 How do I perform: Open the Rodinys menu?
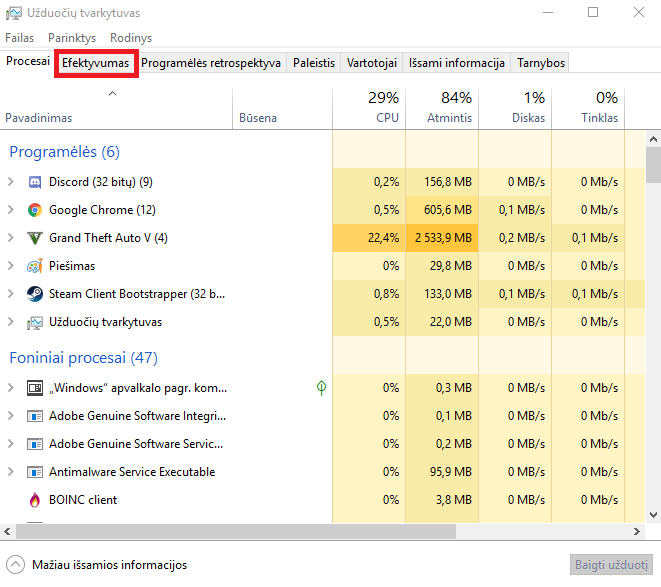point(131,38)
